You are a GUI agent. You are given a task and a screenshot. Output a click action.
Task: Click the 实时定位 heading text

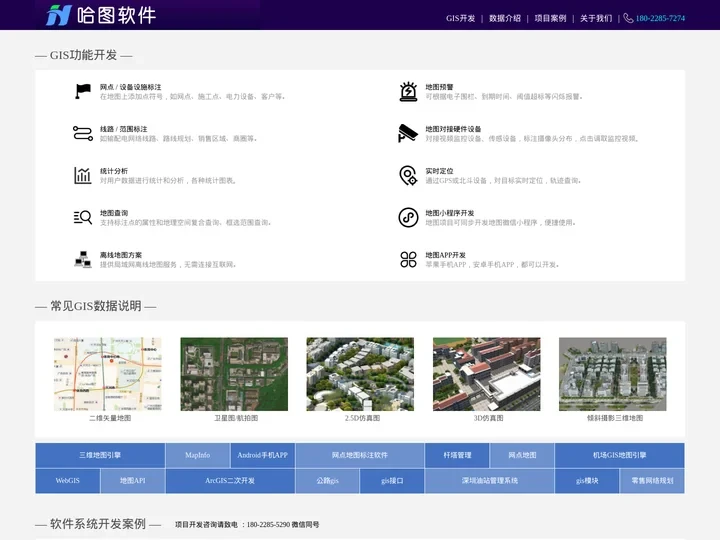(439, 171)
